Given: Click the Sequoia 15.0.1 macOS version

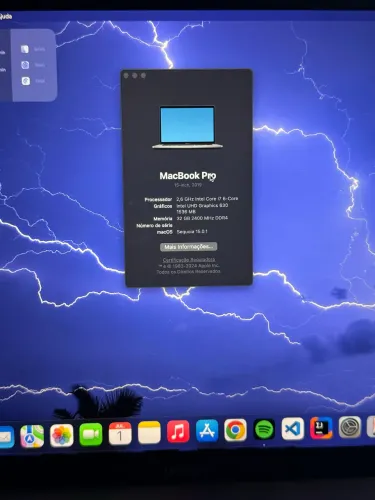Looking at the screenshot, I should [x=192, y=231].
